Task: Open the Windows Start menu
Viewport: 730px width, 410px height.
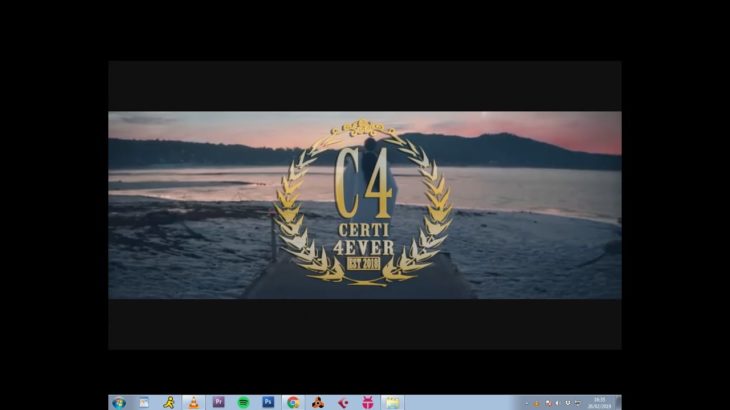Action: point(119,402)
